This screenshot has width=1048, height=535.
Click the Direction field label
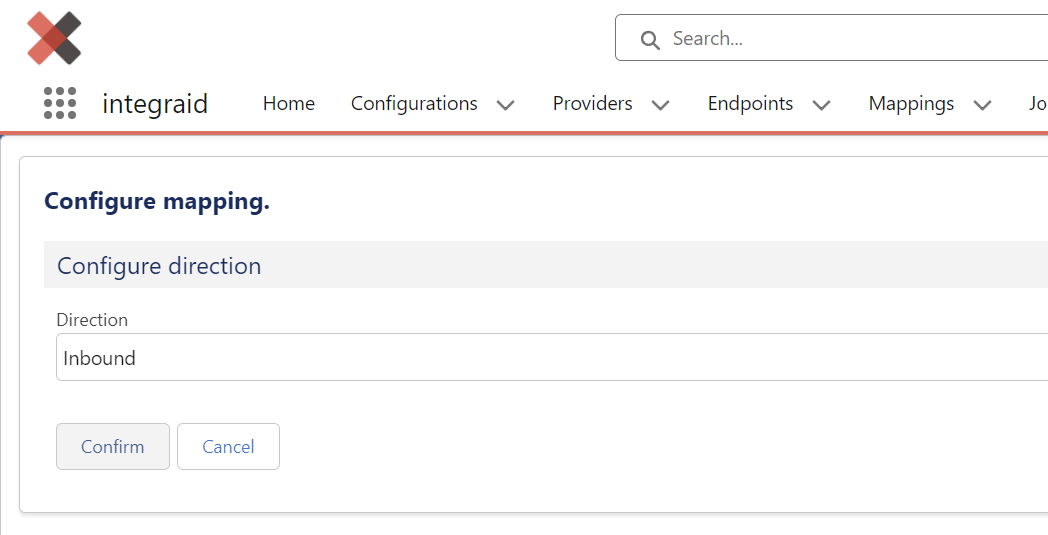92,320
